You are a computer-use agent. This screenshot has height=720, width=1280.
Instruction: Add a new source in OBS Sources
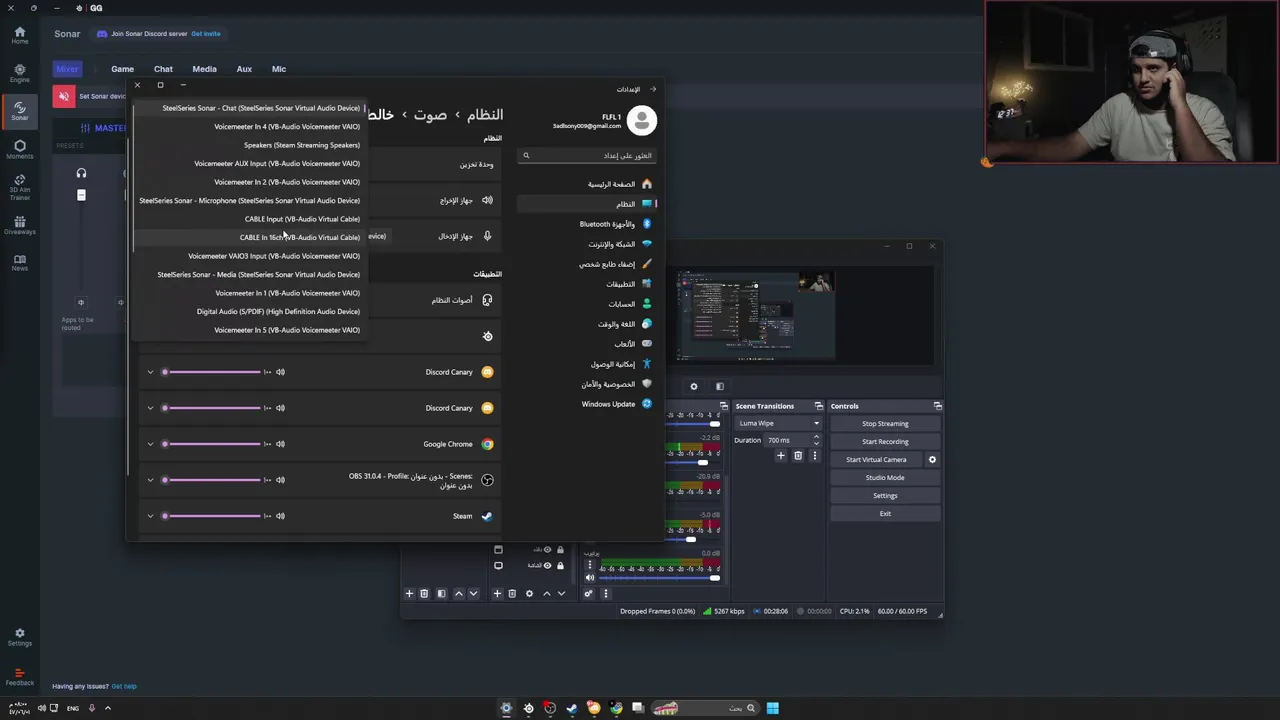[x=497, y=594]
